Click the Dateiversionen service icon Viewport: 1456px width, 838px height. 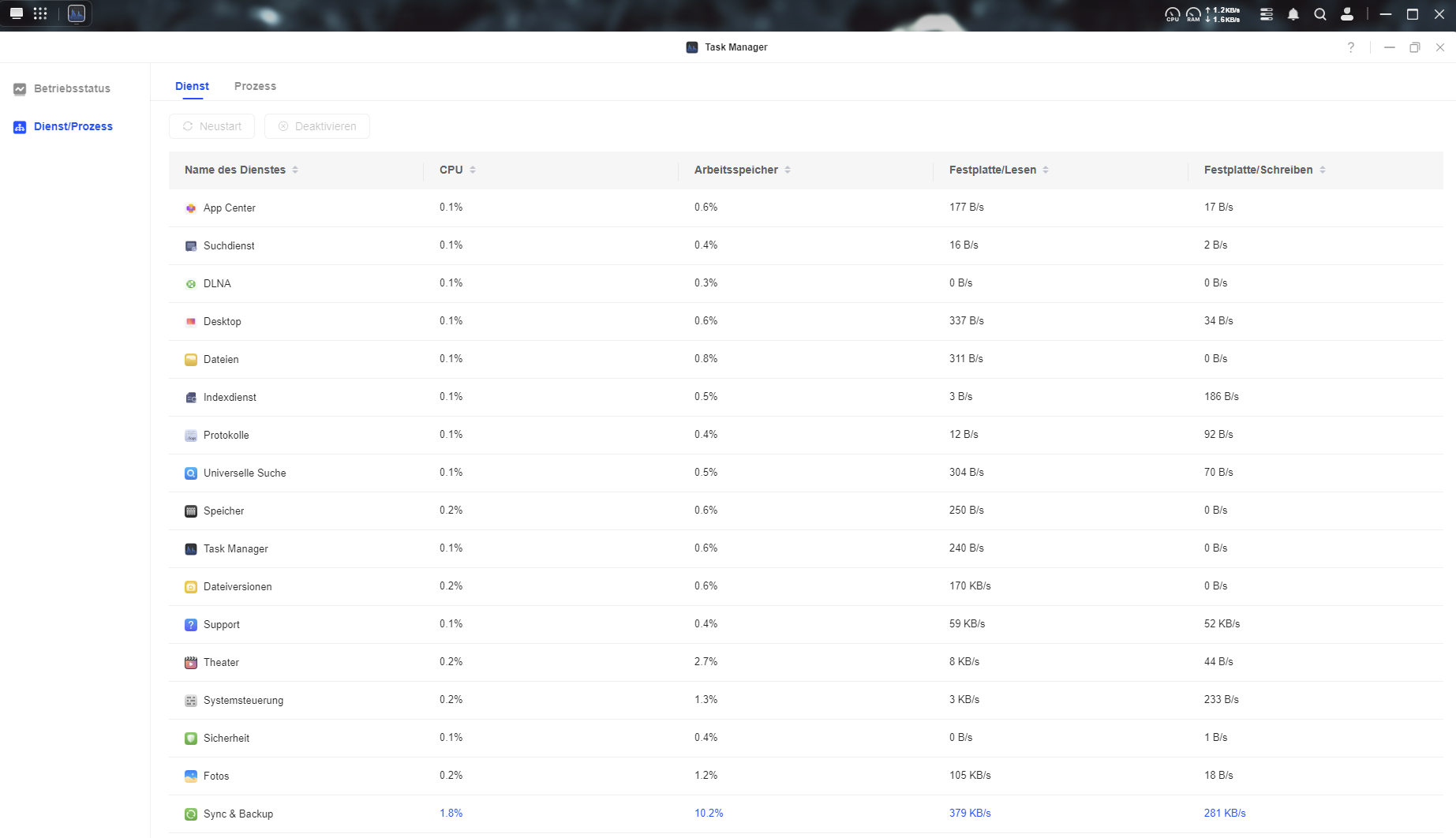tap(190, 587)
